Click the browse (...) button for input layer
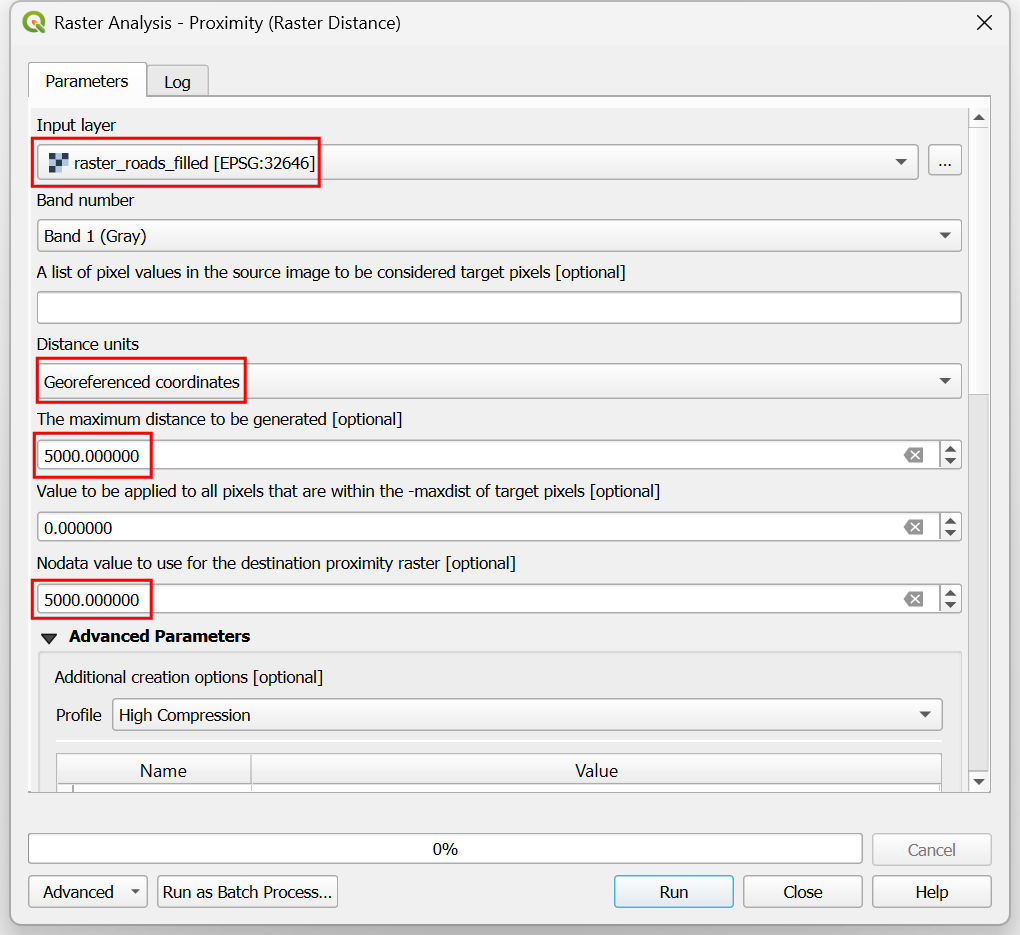This screenshot has height=935, width=1020. 944,161
